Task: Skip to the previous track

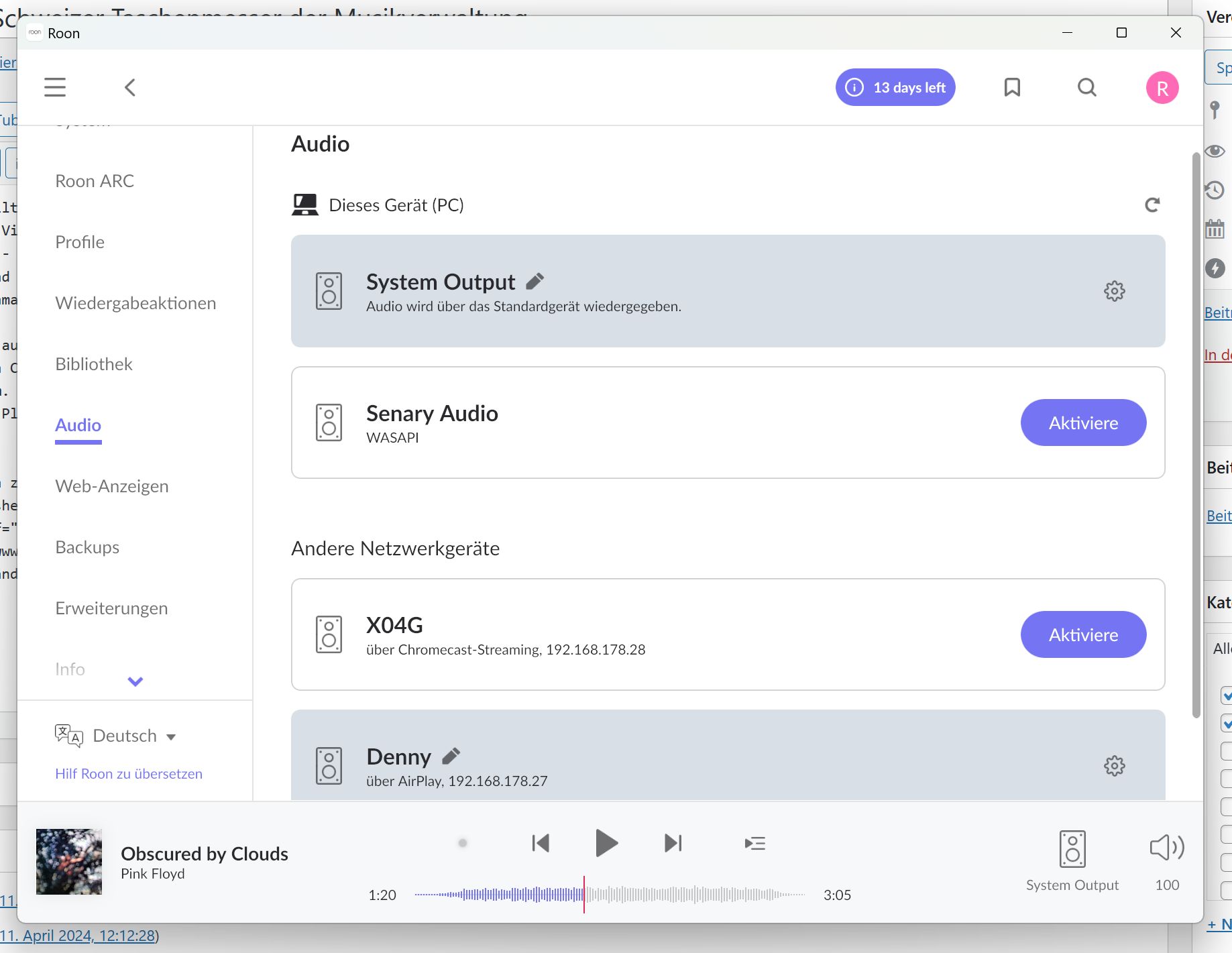Action: (x=541, y=843)
